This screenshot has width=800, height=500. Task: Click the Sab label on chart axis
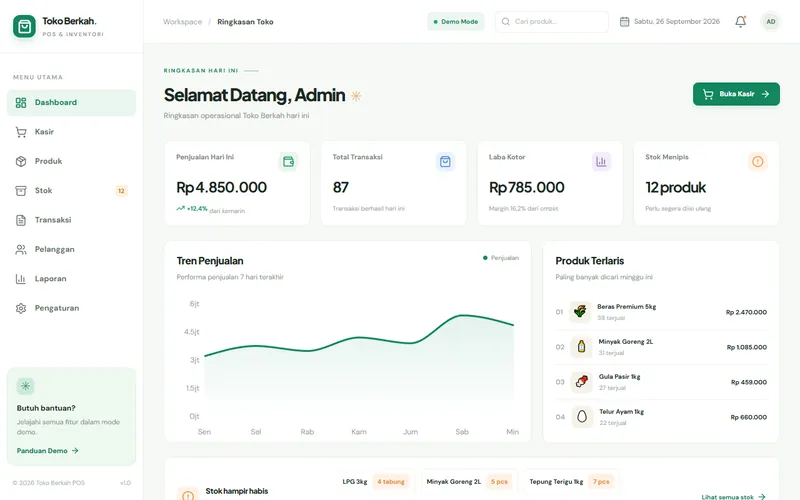462,432
